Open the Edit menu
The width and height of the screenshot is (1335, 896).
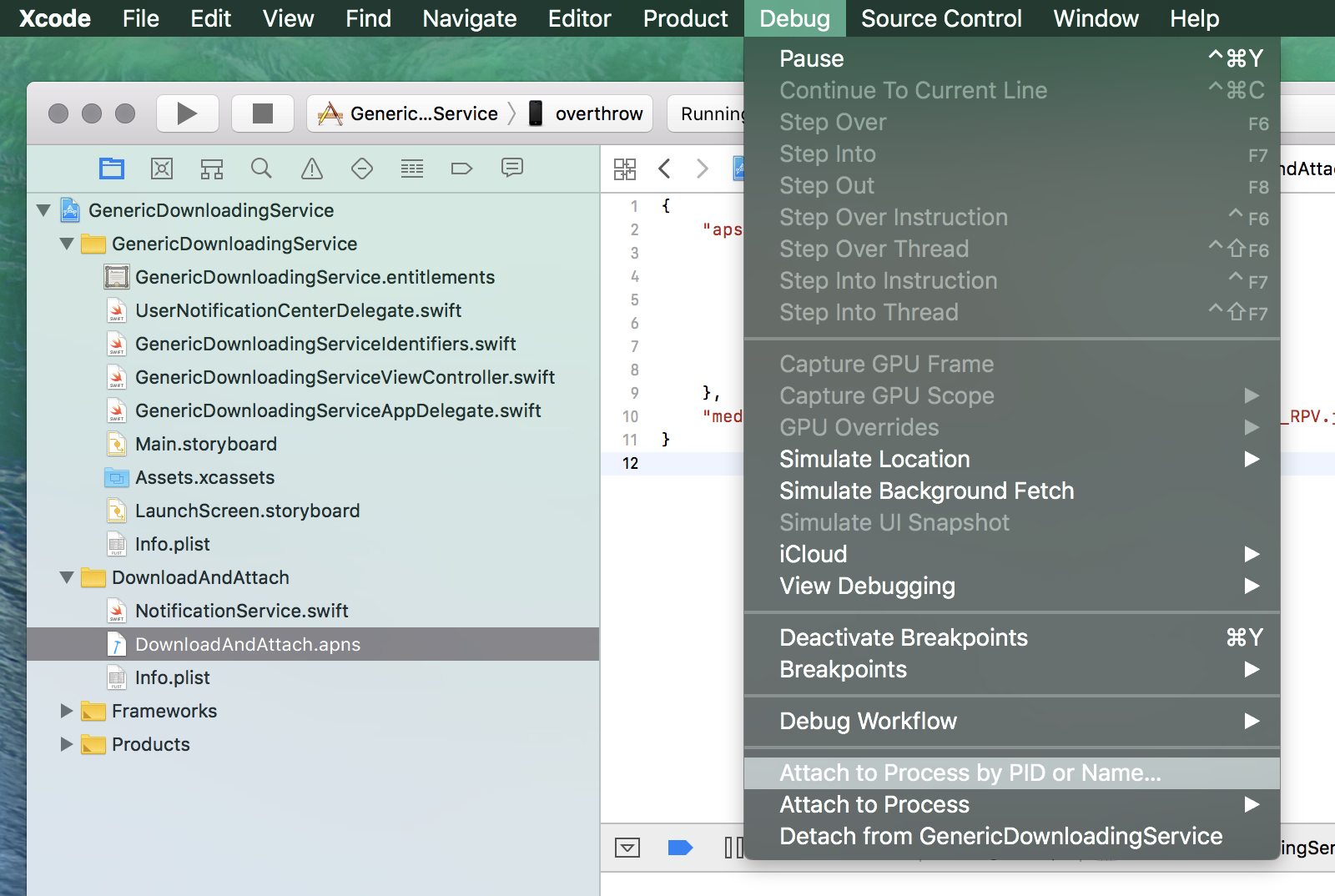click(x=211, y=18)
